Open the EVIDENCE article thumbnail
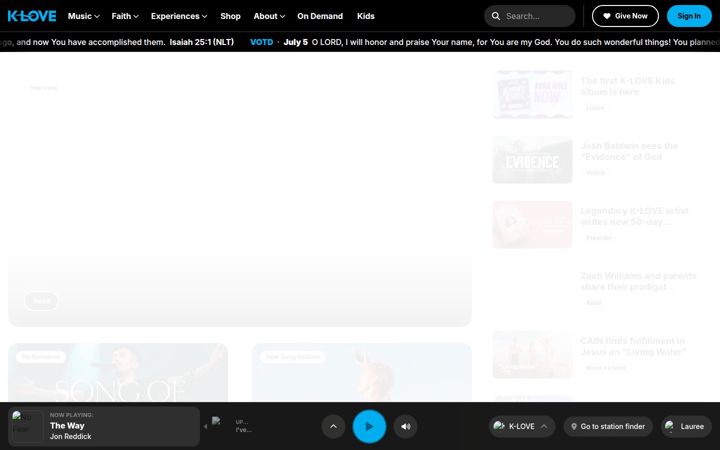 point(532,160)
